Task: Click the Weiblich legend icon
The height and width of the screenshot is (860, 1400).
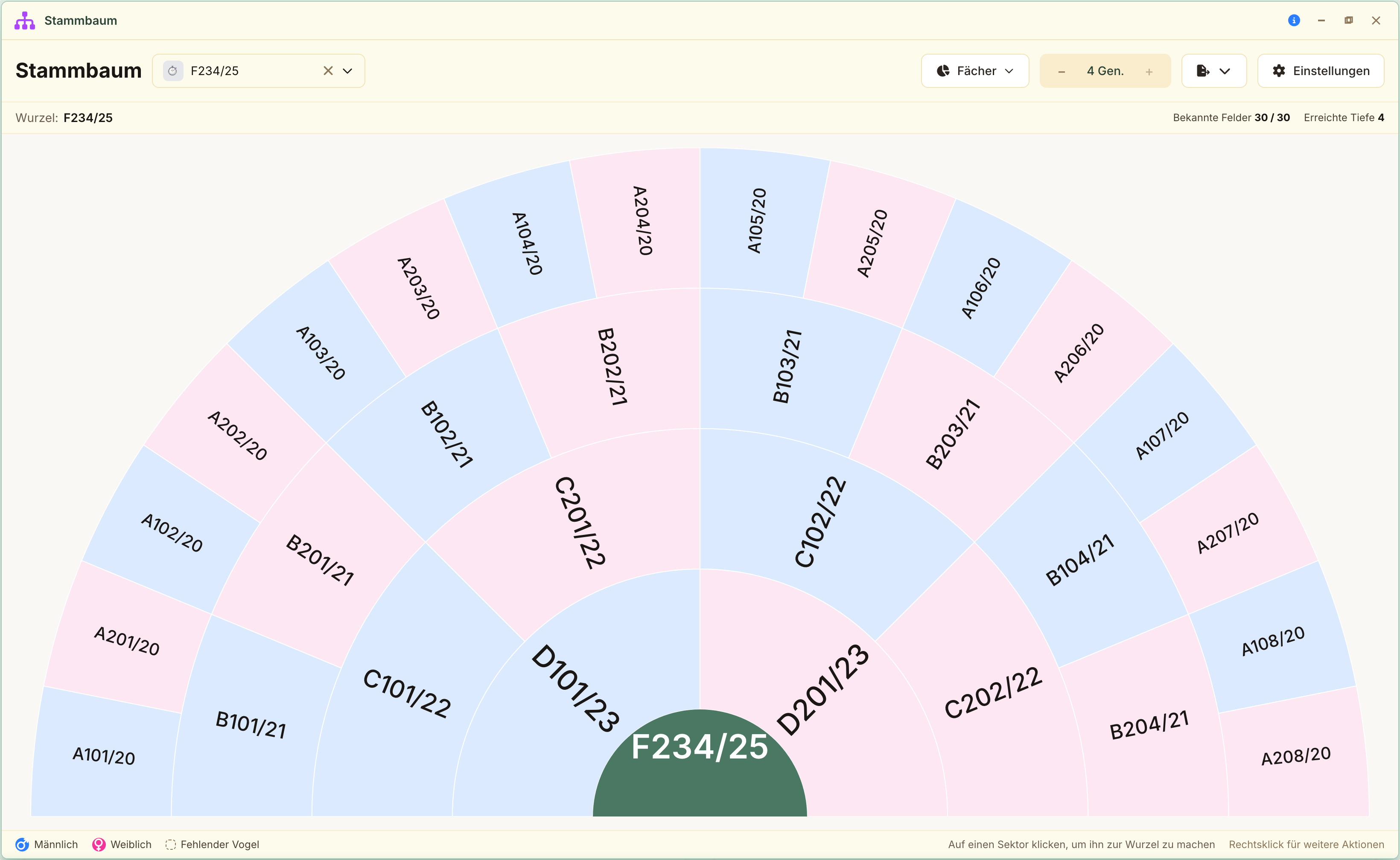Action: click(99, 844)
